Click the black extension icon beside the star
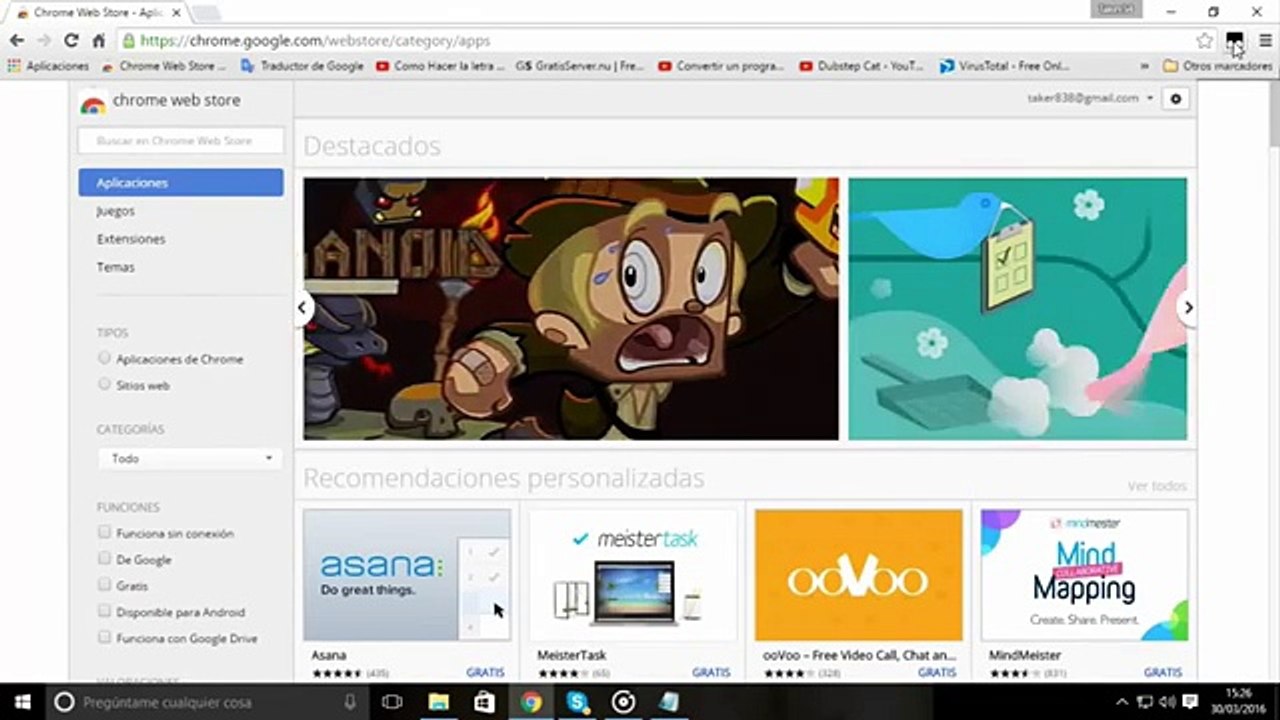 [x=1235, y=40]
